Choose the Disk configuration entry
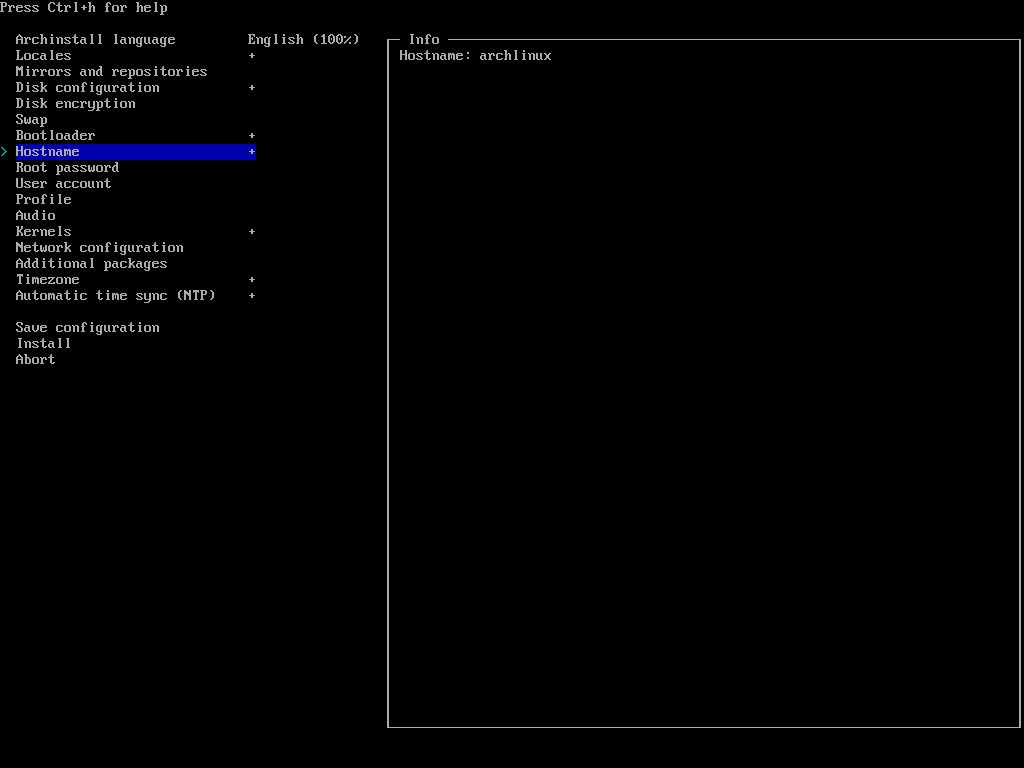This screenshot has width=1024, height=768. (88, 88)
